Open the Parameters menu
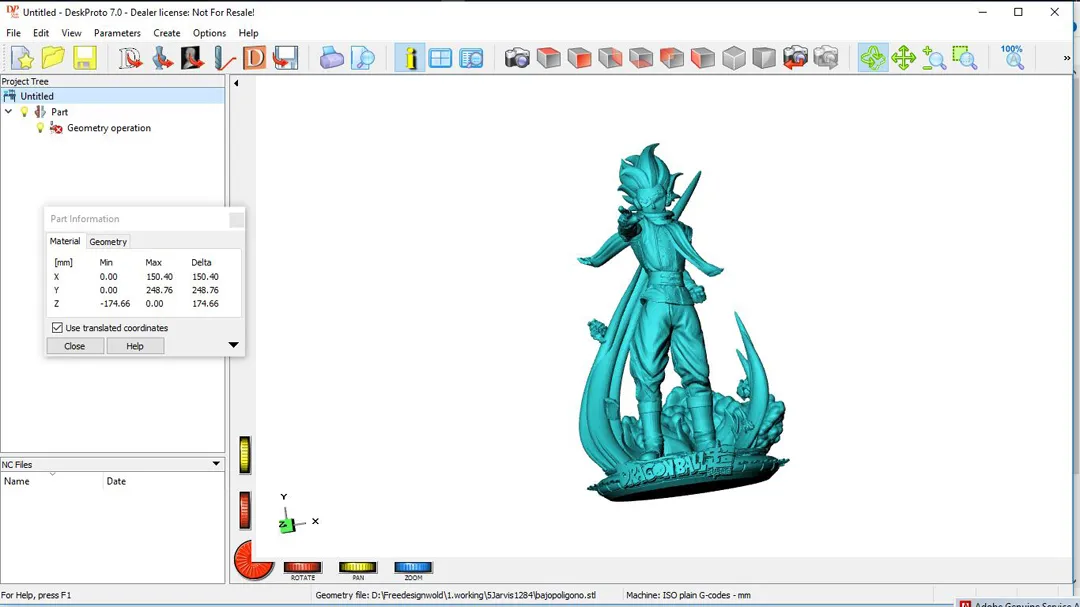This screenshot has height=607, width=1080. 117,33
